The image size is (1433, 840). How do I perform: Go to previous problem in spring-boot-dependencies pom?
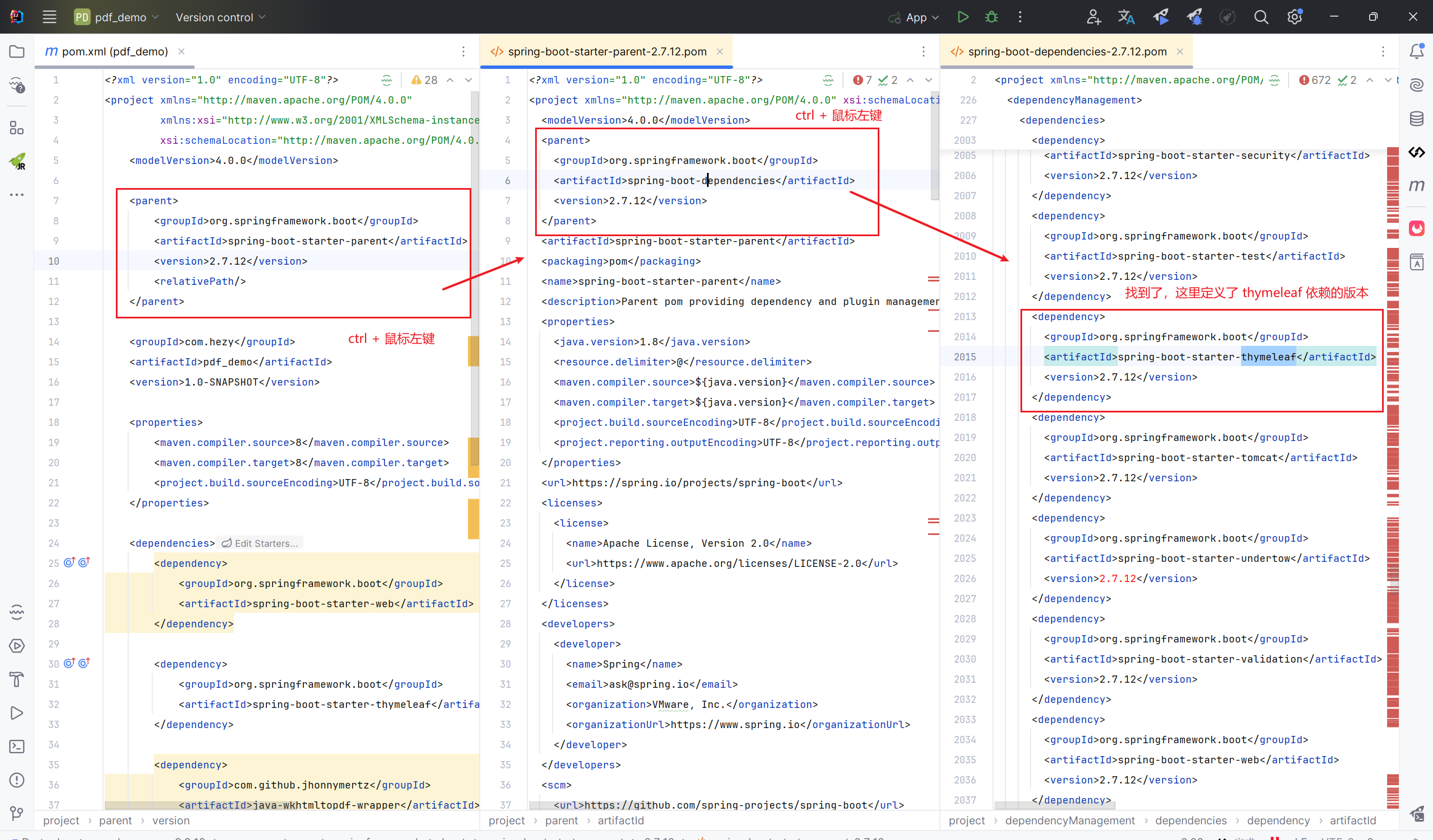pos(1370,80)
